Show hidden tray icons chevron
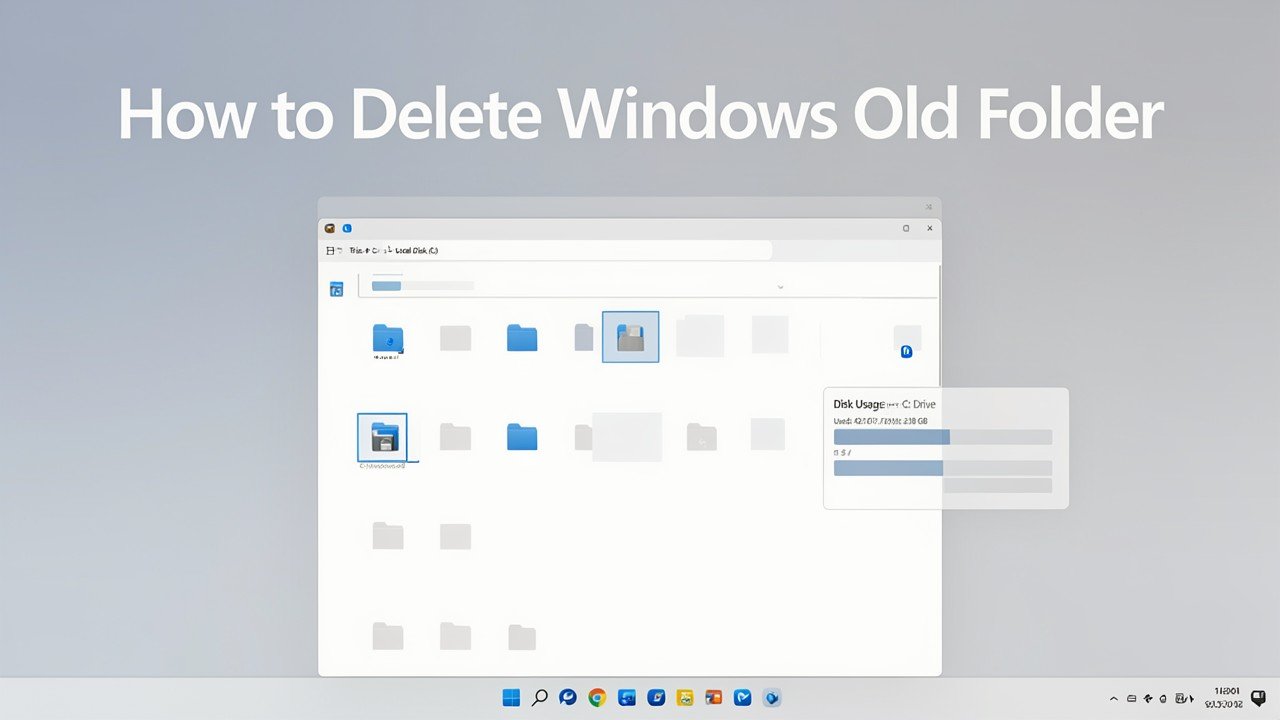This screenshot has width=1280, height=720. (1114, 698)
